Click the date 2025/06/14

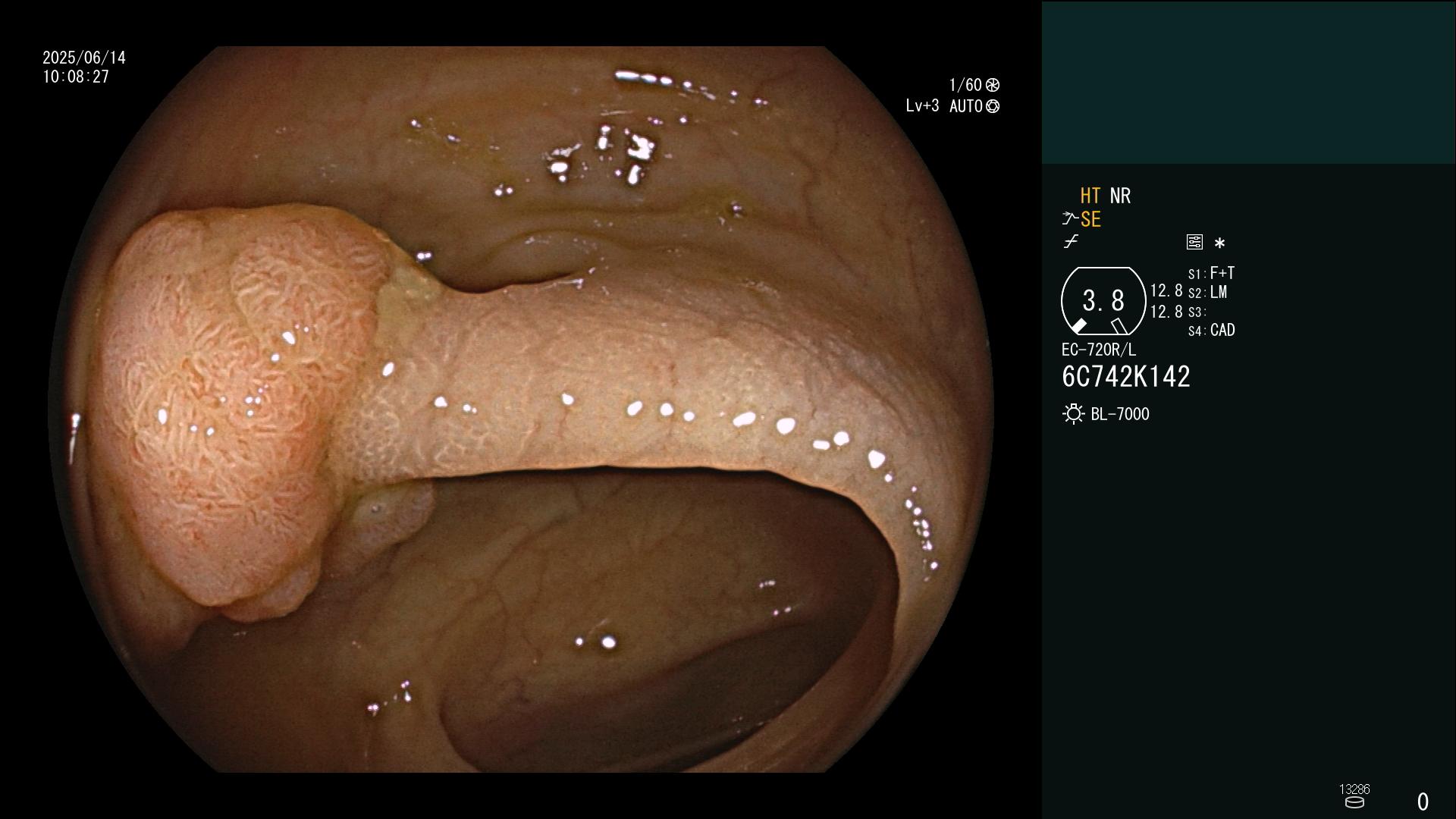[x=84, y=58]
